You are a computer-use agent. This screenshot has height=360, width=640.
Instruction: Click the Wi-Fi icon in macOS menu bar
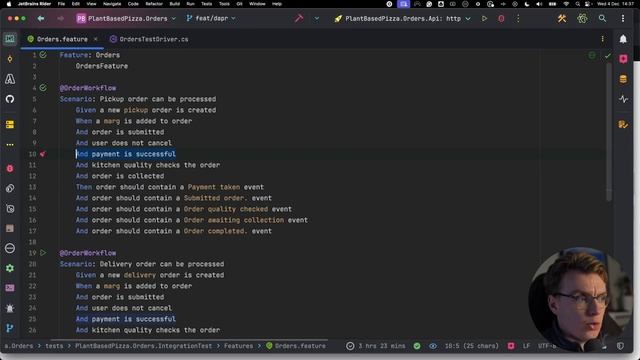566,4
